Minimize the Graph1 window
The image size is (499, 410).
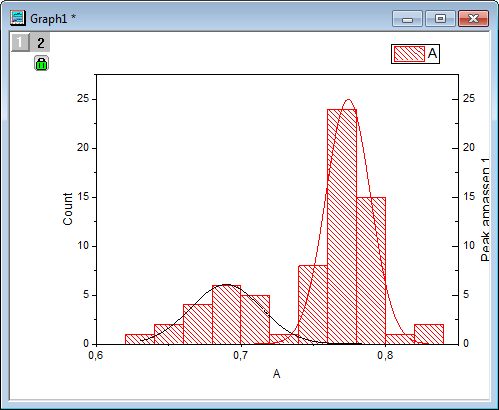(x=407, y=19)
